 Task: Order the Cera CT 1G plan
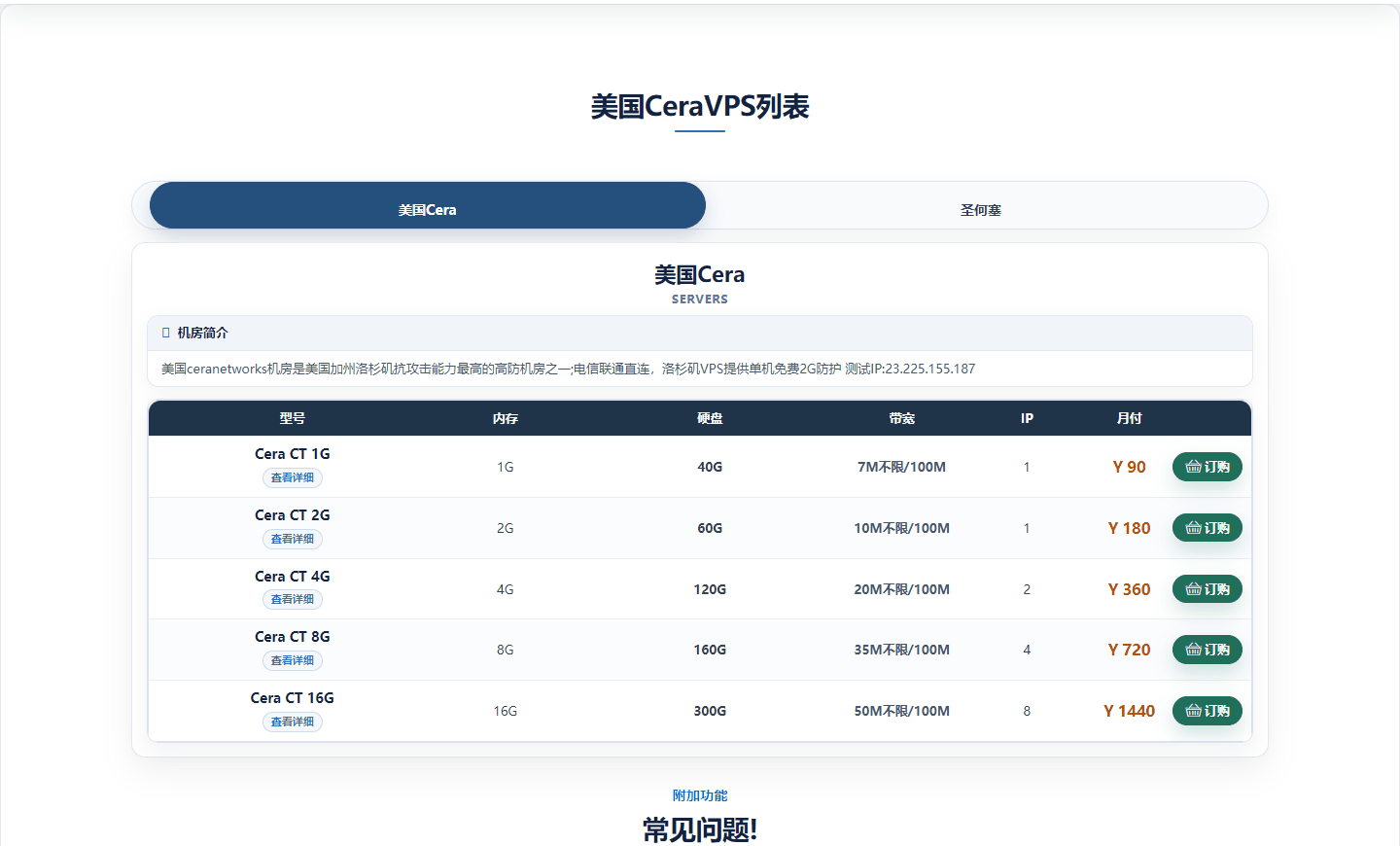point(1207,467)
